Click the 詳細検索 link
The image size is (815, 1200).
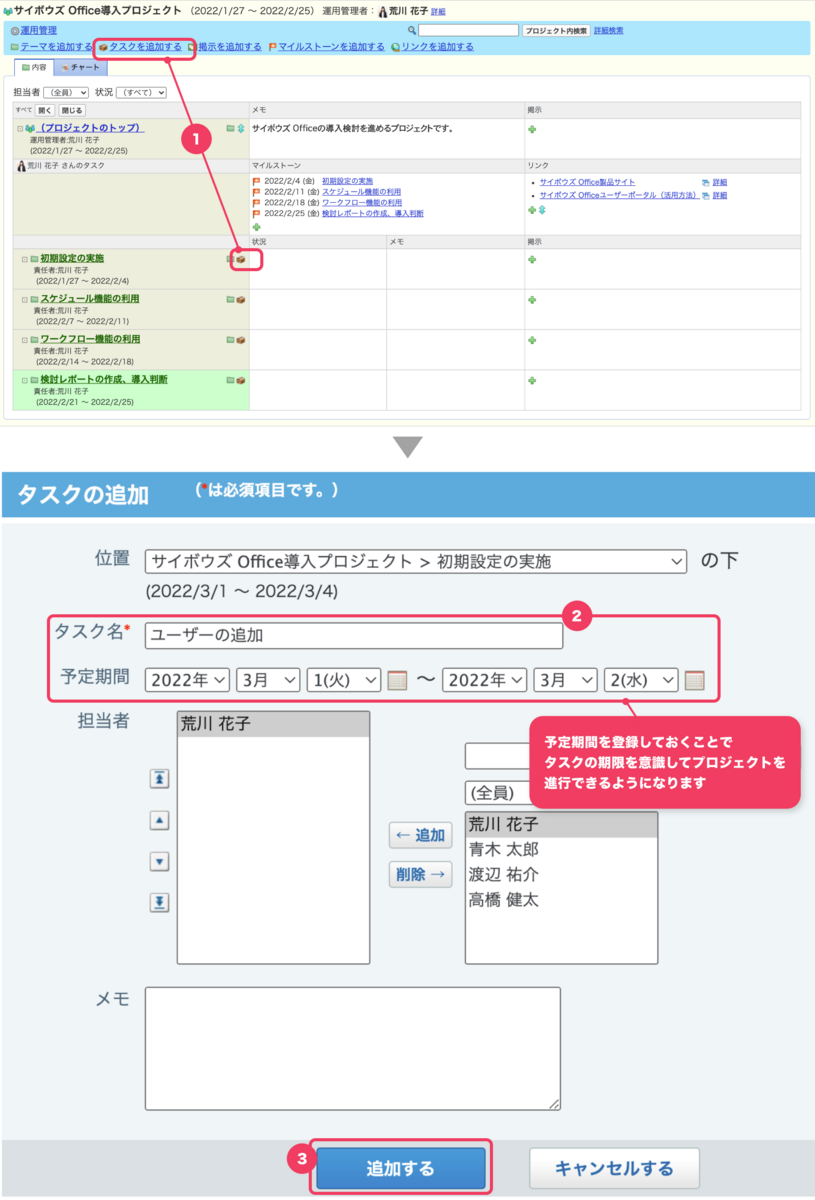click(x=608, y=31)
